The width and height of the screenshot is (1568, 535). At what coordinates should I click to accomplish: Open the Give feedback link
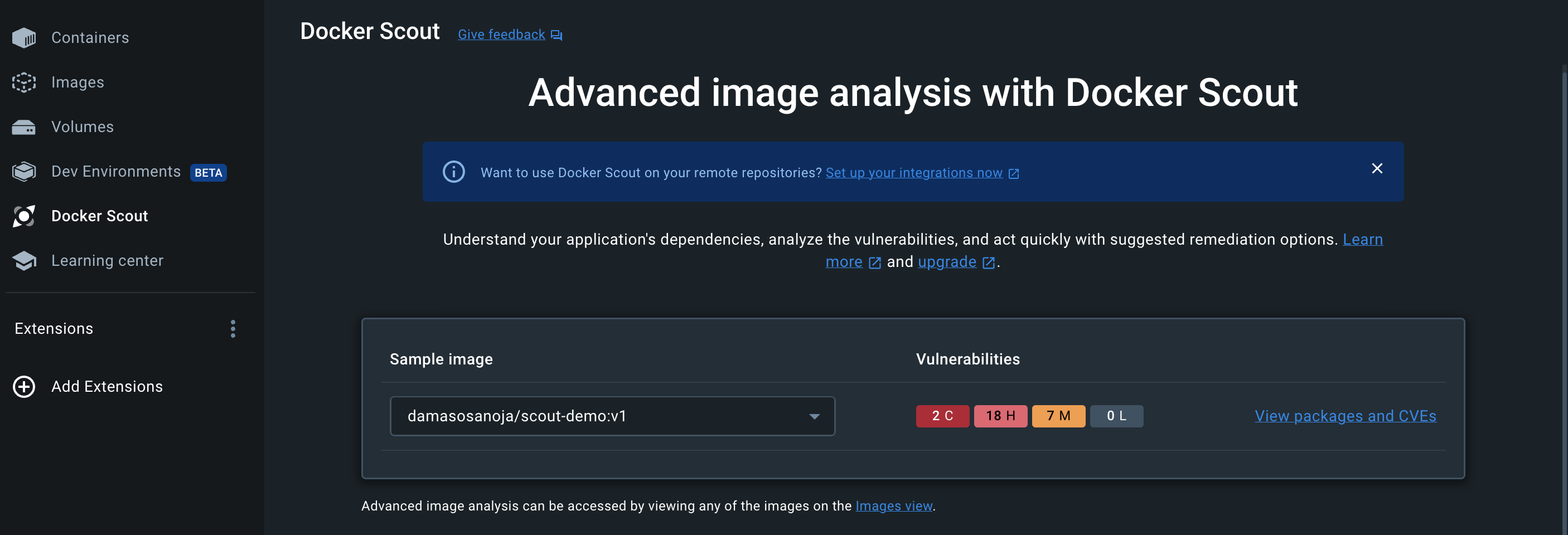click(x=501, y=35)
